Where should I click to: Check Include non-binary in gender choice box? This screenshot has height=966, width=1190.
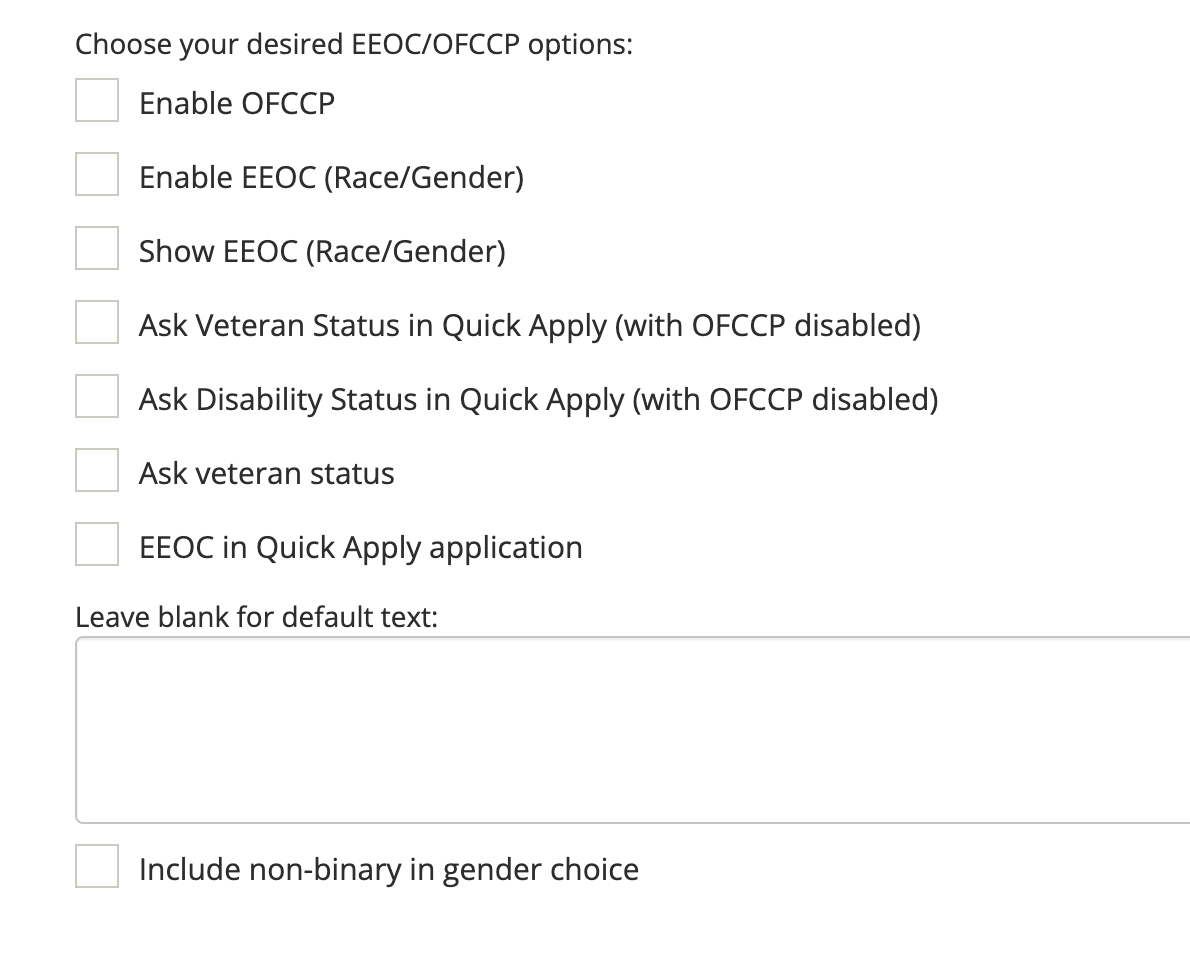click(97, 867)
